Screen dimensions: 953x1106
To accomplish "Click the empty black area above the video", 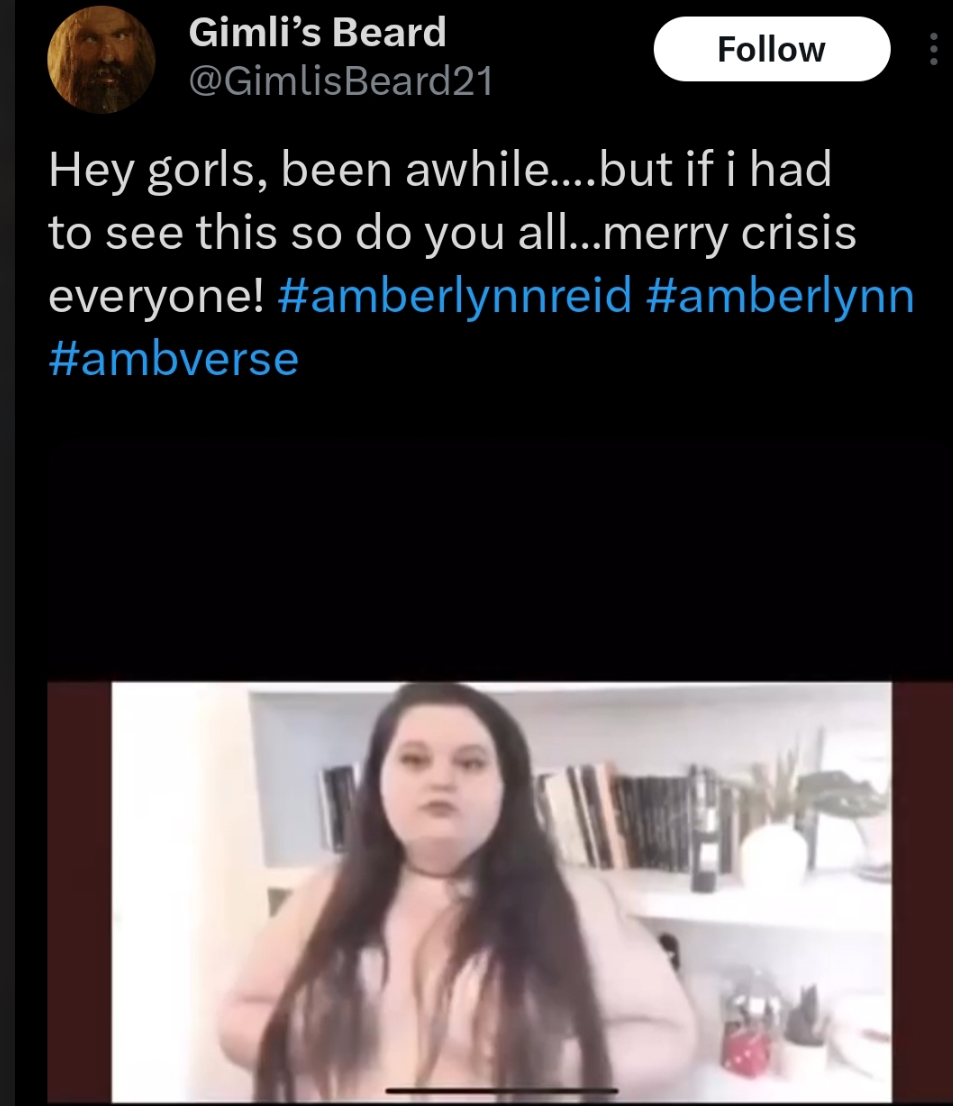I will coord(480,536).
